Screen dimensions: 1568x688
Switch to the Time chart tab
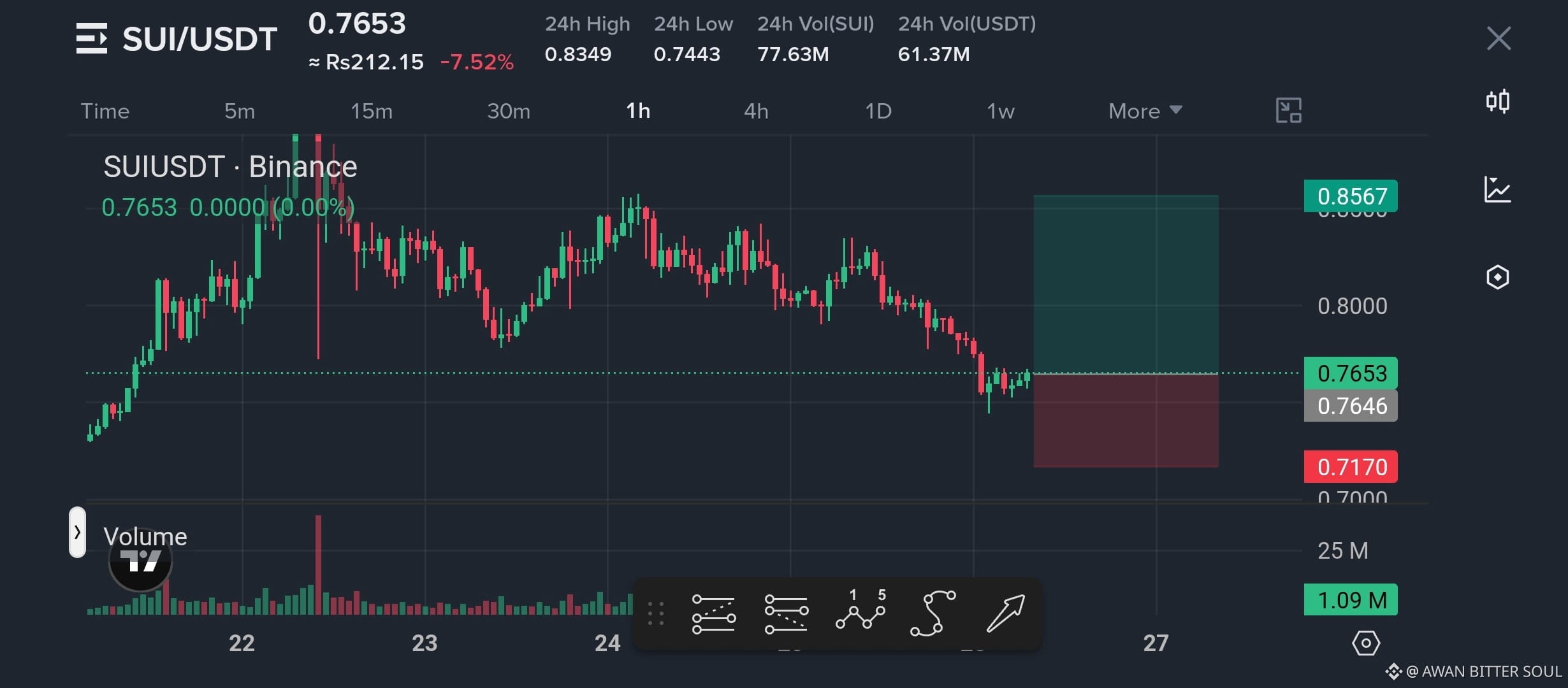click(105, 111)
